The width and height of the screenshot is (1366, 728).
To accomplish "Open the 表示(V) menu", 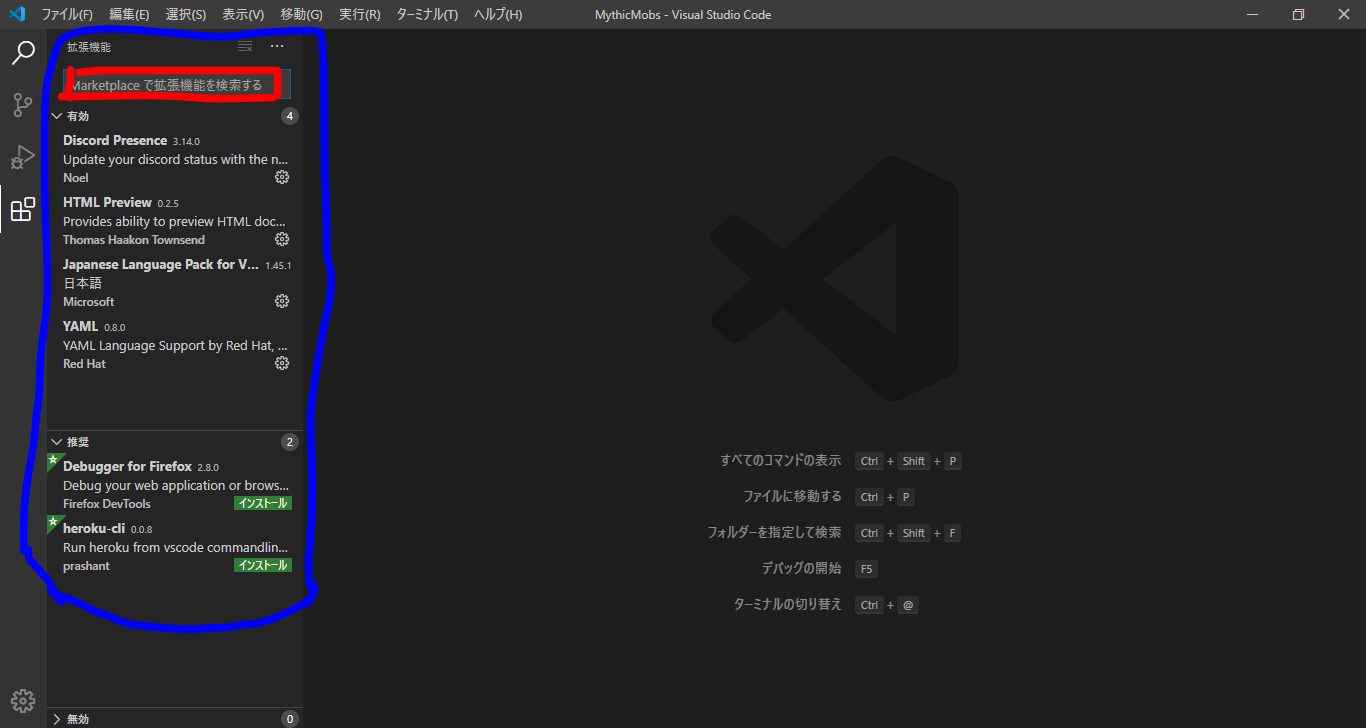I will (243, 14).
